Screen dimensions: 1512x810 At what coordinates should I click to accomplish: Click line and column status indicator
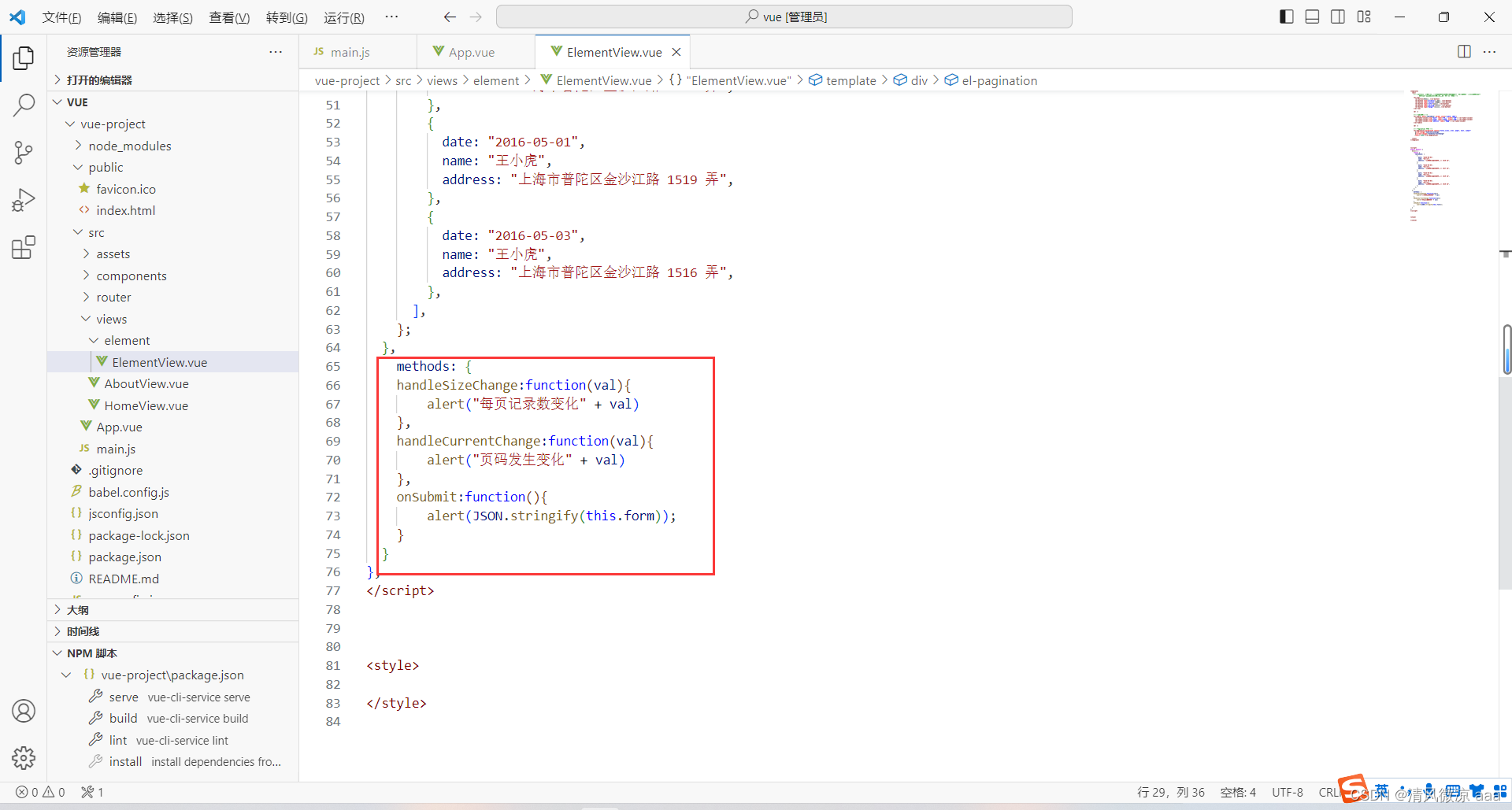[x=1171, y=792]
